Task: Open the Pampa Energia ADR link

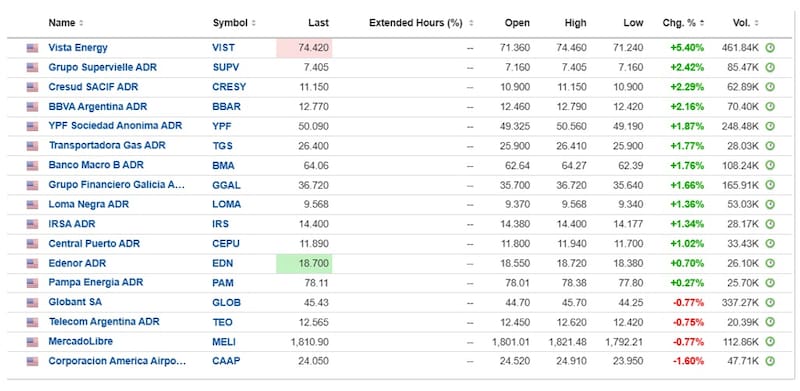Action: pyautogui.click(x=96, y=282)
